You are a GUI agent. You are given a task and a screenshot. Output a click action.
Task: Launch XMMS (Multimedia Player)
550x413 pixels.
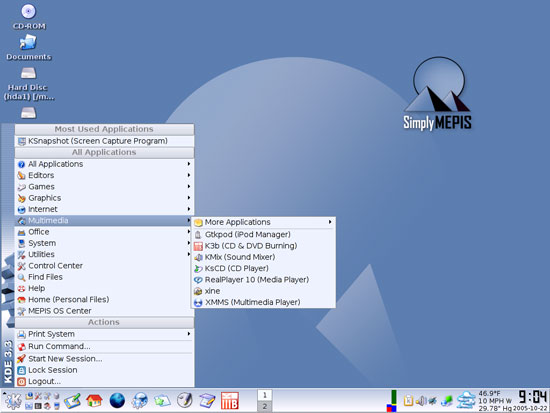pos(263,302)
